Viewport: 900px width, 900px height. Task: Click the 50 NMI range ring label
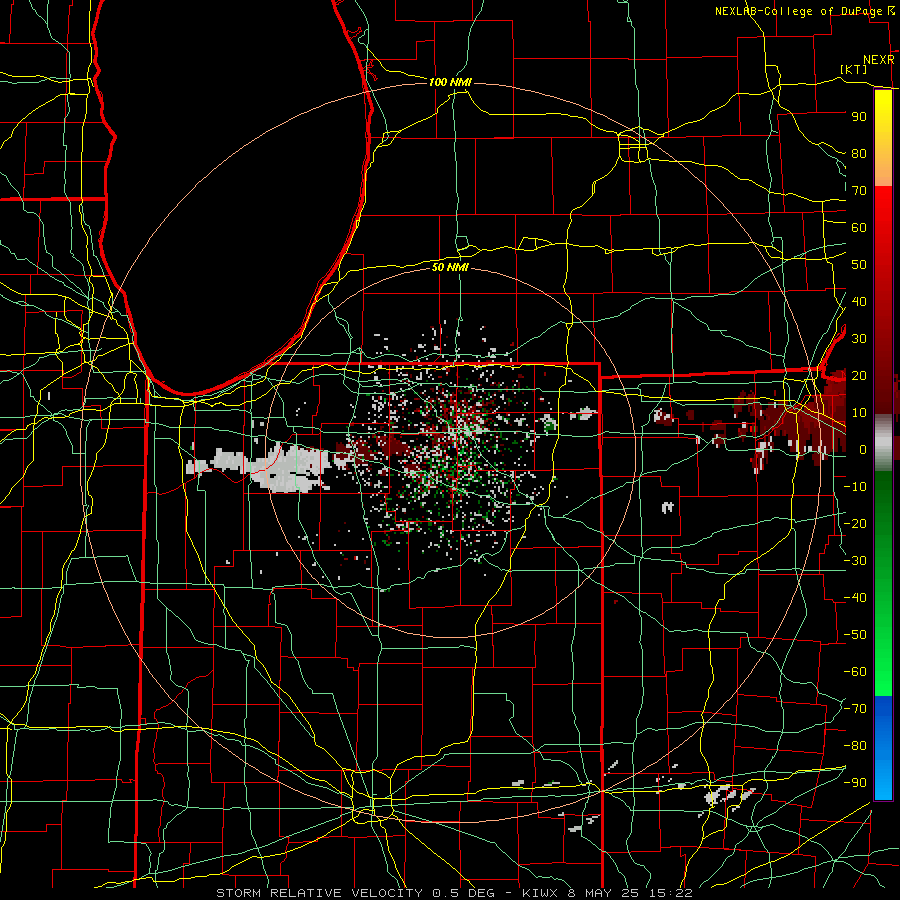(x=450, y=267)
